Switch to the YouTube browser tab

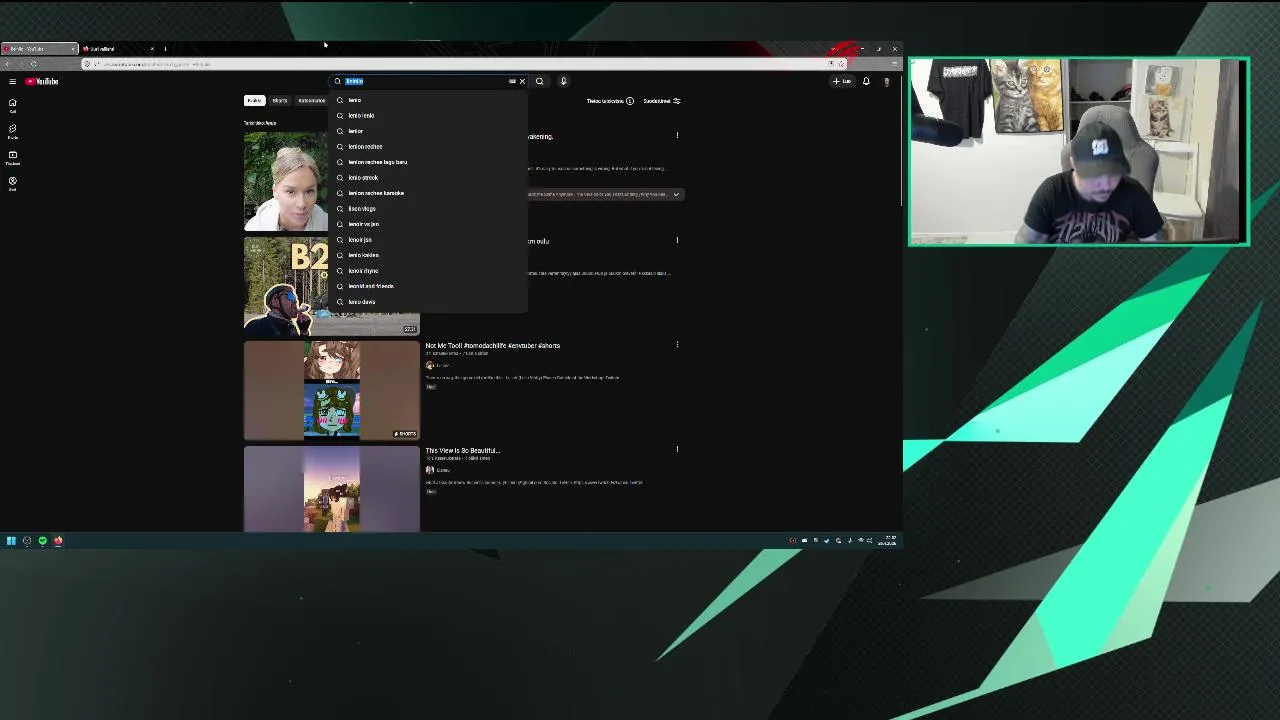38,49
